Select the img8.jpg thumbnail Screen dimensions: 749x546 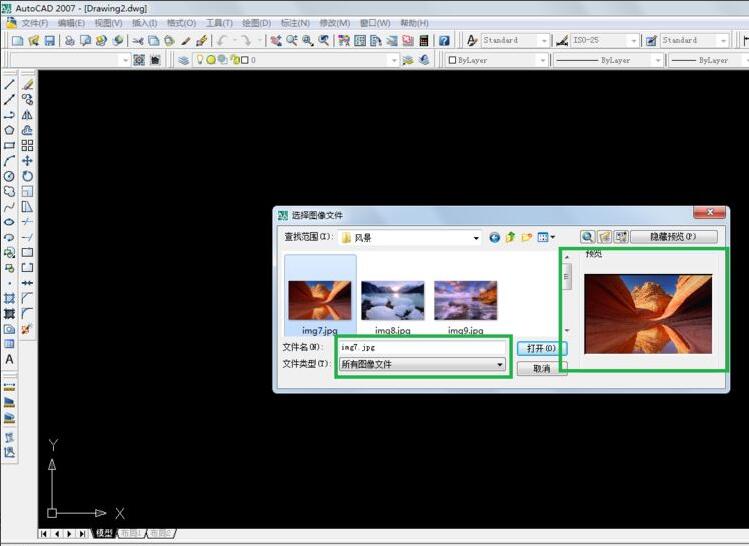pos(393,301)
